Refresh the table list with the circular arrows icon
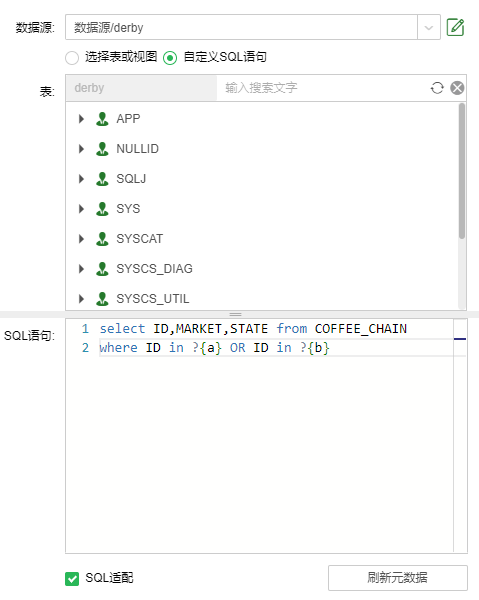Screen dimensions: 479x600 pos(437,88)
